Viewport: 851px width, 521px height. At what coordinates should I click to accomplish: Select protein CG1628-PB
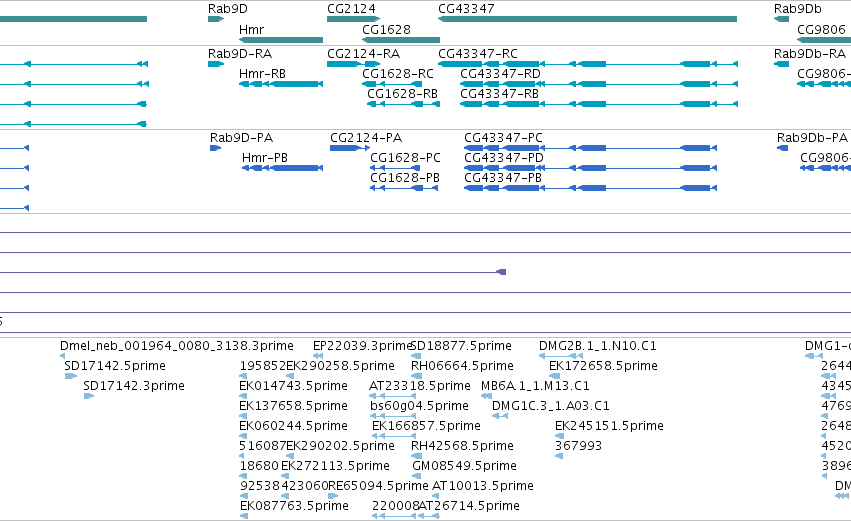coord(404,188)
